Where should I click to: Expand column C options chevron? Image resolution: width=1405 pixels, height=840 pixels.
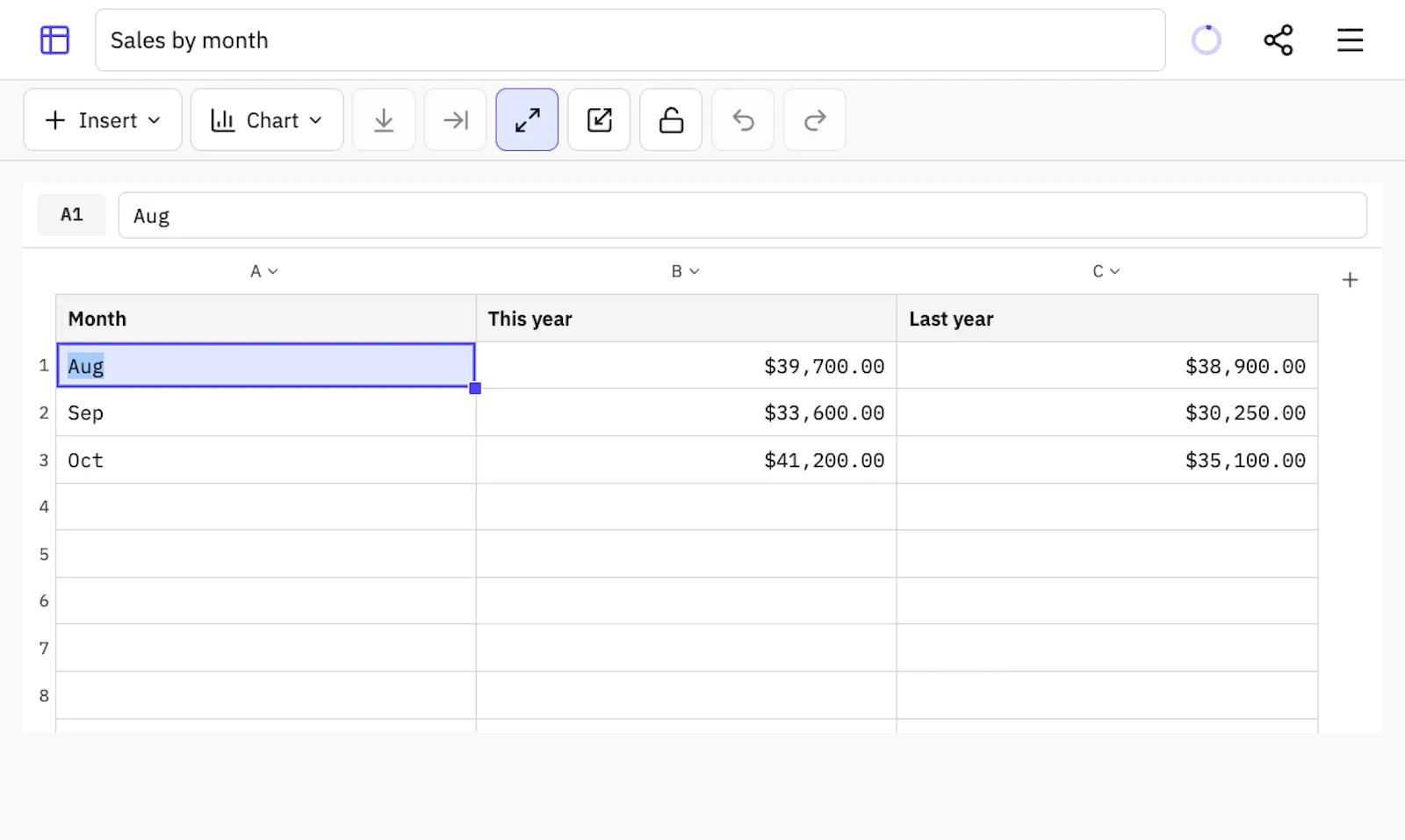[1115, 271]
